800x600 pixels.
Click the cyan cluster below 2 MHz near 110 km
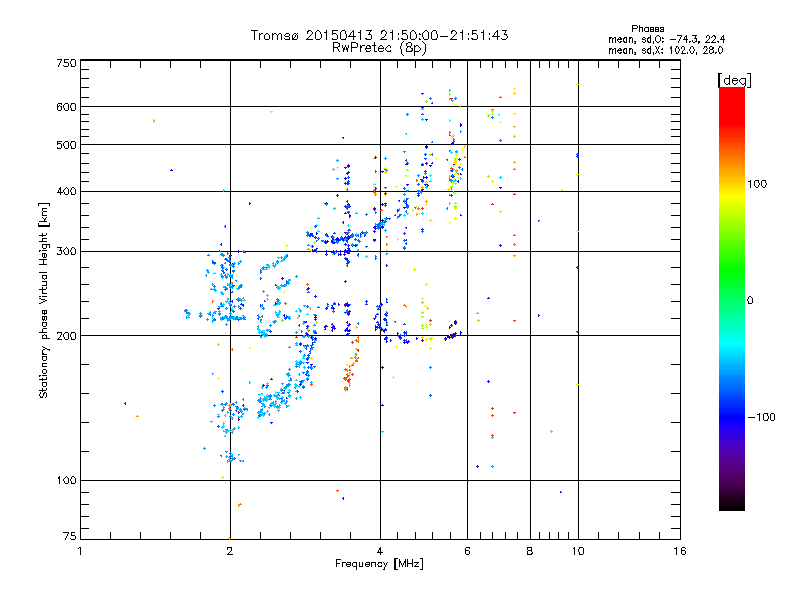point(232,457)
